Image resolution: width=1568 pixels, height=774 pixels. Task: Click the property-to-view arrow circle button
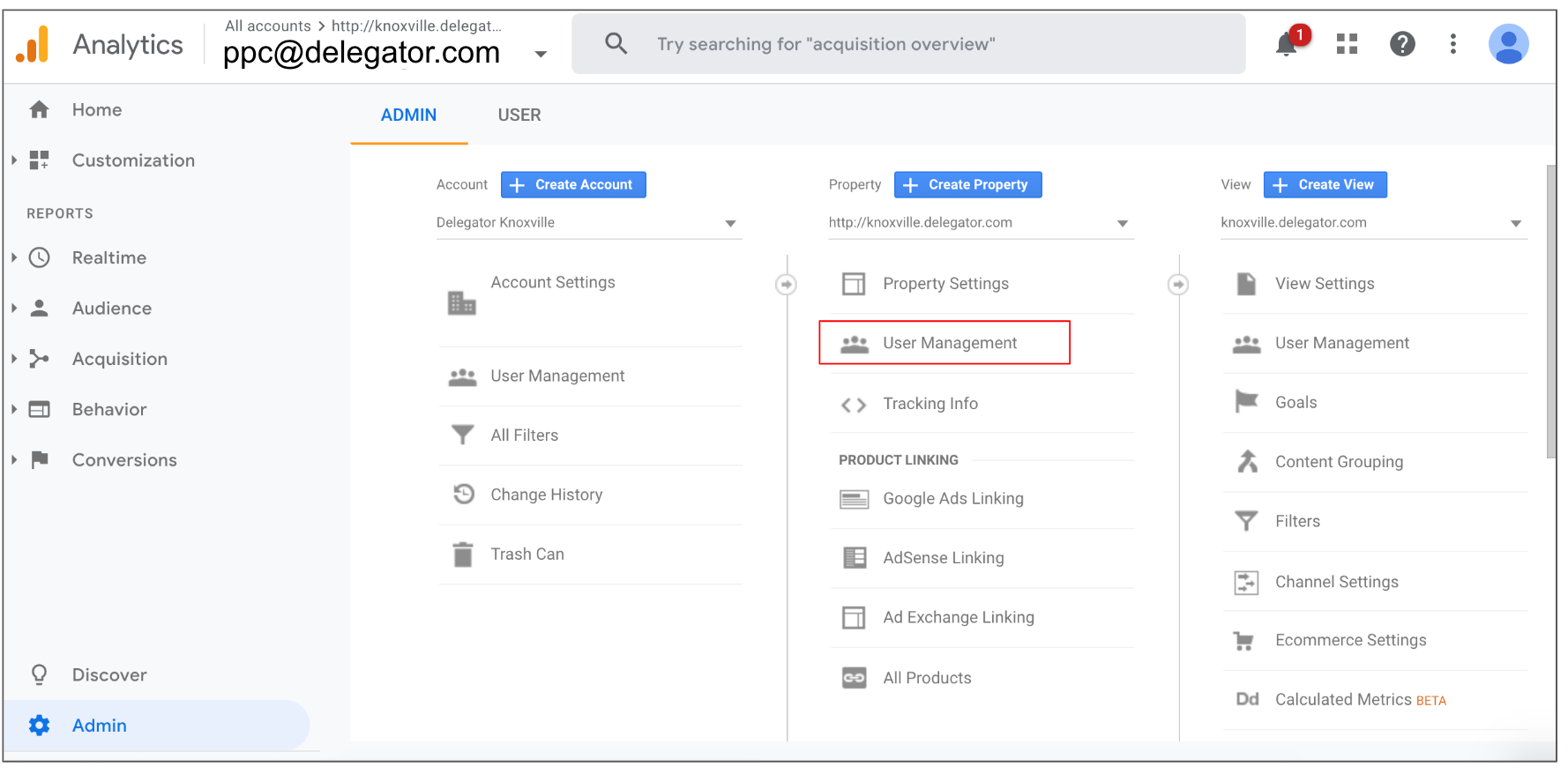point(1178,285)
